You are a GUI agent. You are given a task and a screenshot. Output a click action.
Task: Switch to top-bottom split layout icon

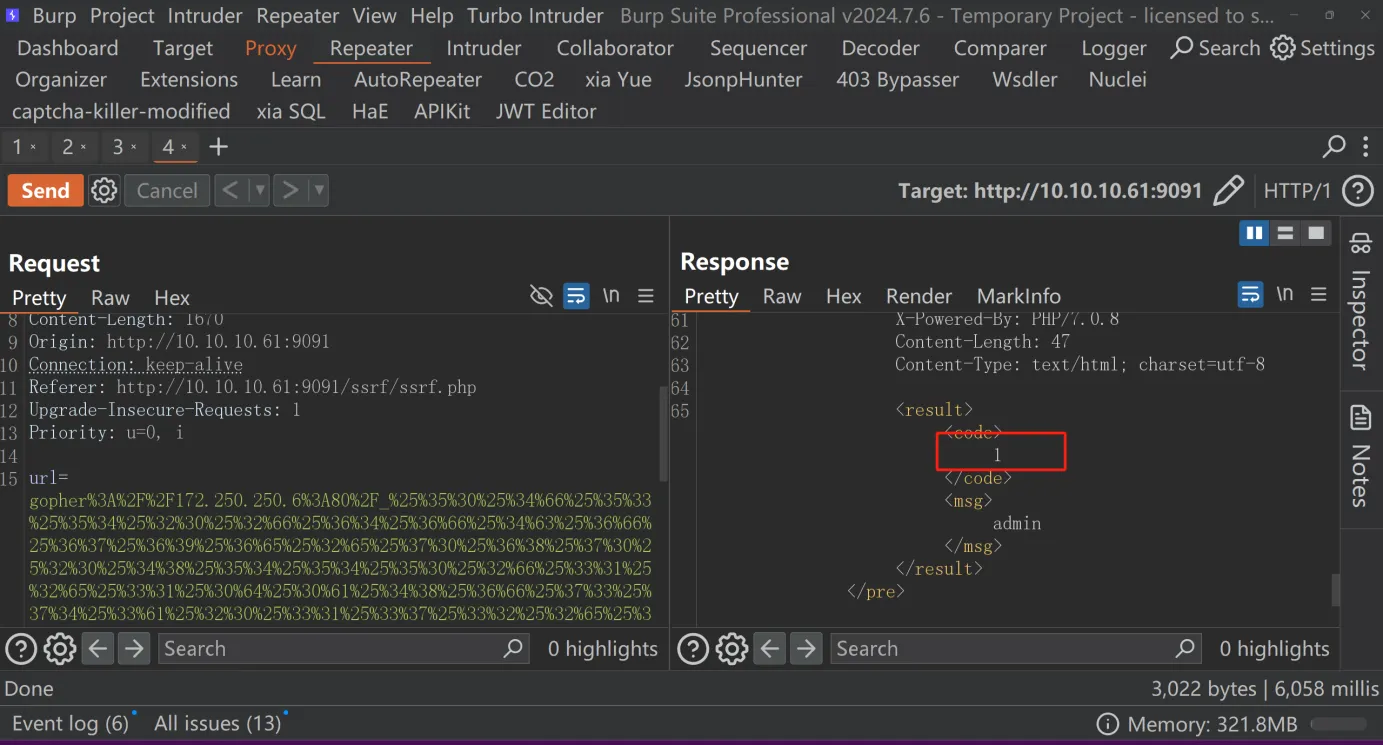coord(1285,233)
